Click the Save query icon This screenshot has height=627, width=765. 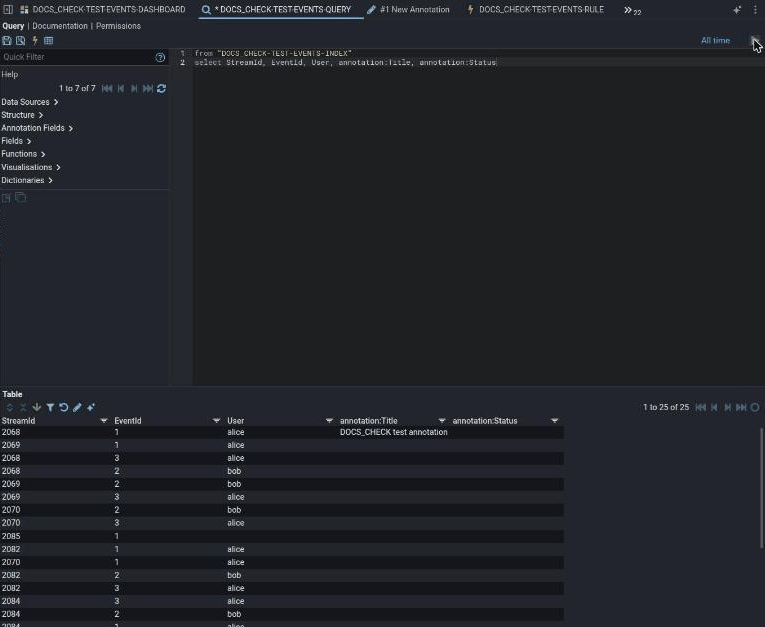6,40
